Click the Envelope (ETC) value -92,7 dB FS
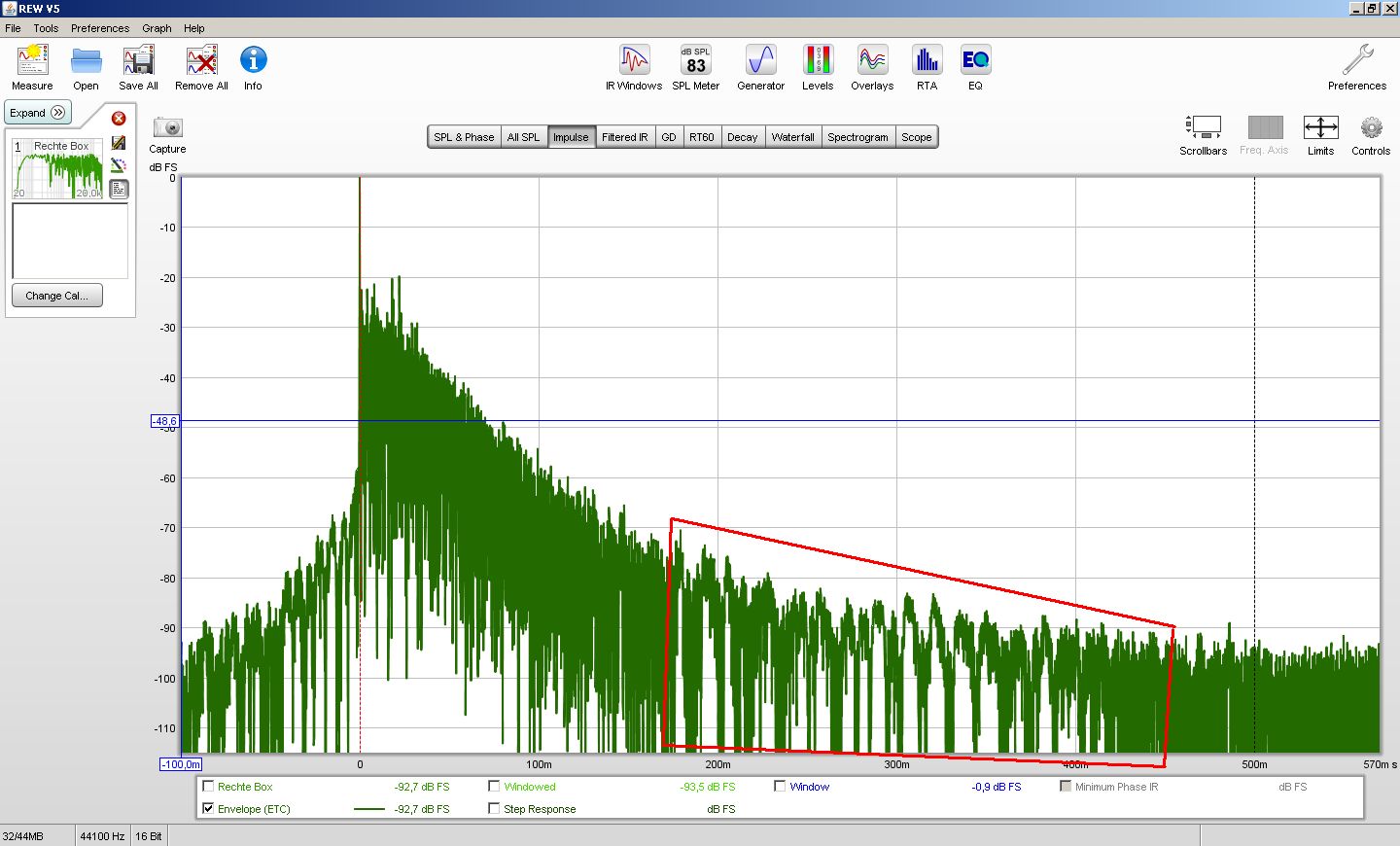Viewport: 1400px width, 846px height. pyautogui.click(x=422, y=808)
